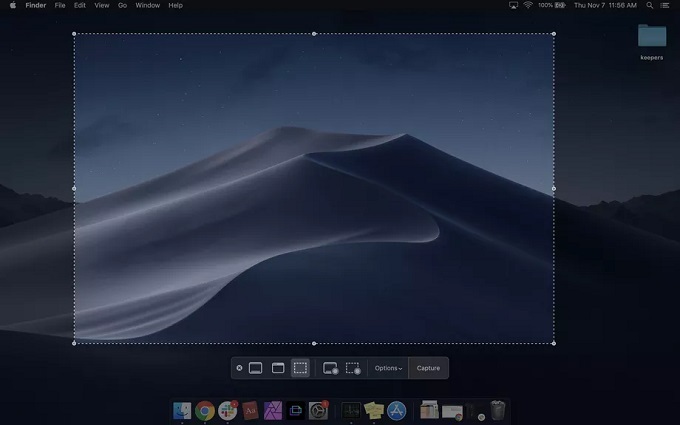Image resolution: width=680 pixels, height=425 pixels.
Task: Open System Preferences from the Dock
Action: pyautogui.click(x=318, y=410)
